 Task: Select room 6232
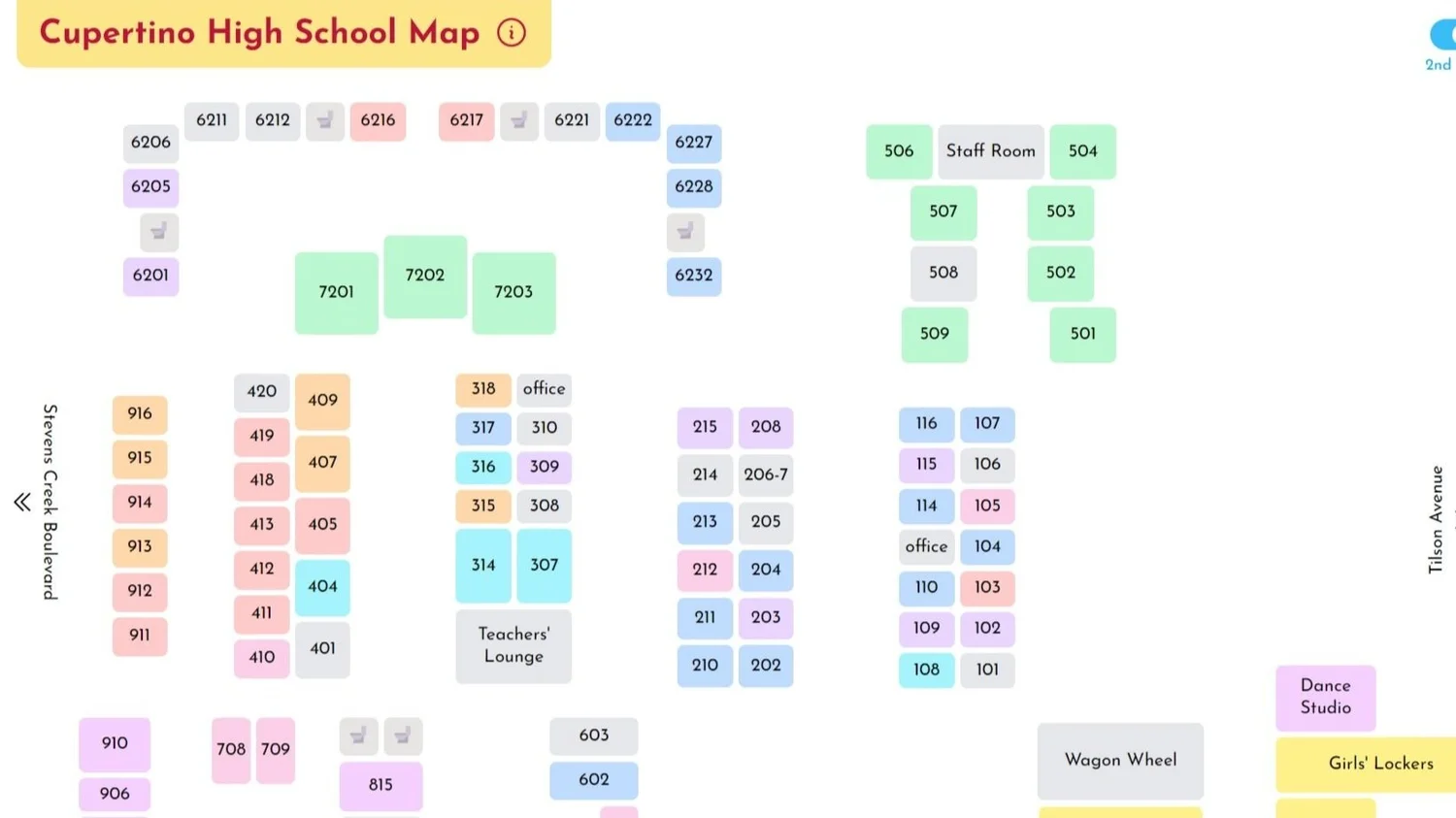[693, 277]
